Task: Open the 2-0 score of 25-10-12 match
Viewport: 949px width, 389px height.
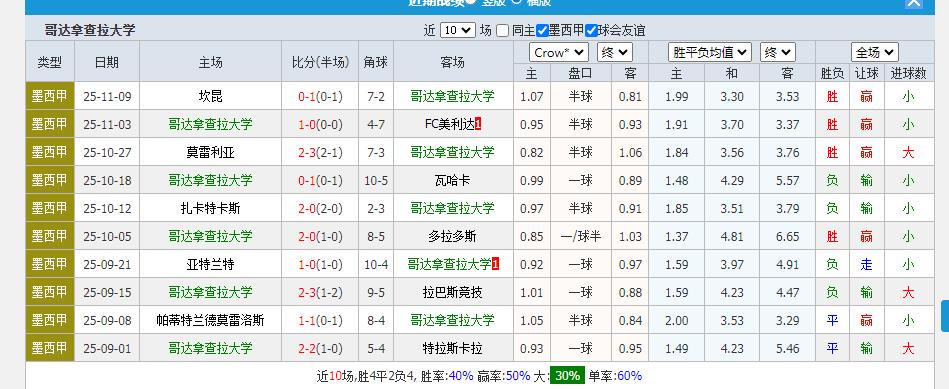Action: click(x=307, y=209)
